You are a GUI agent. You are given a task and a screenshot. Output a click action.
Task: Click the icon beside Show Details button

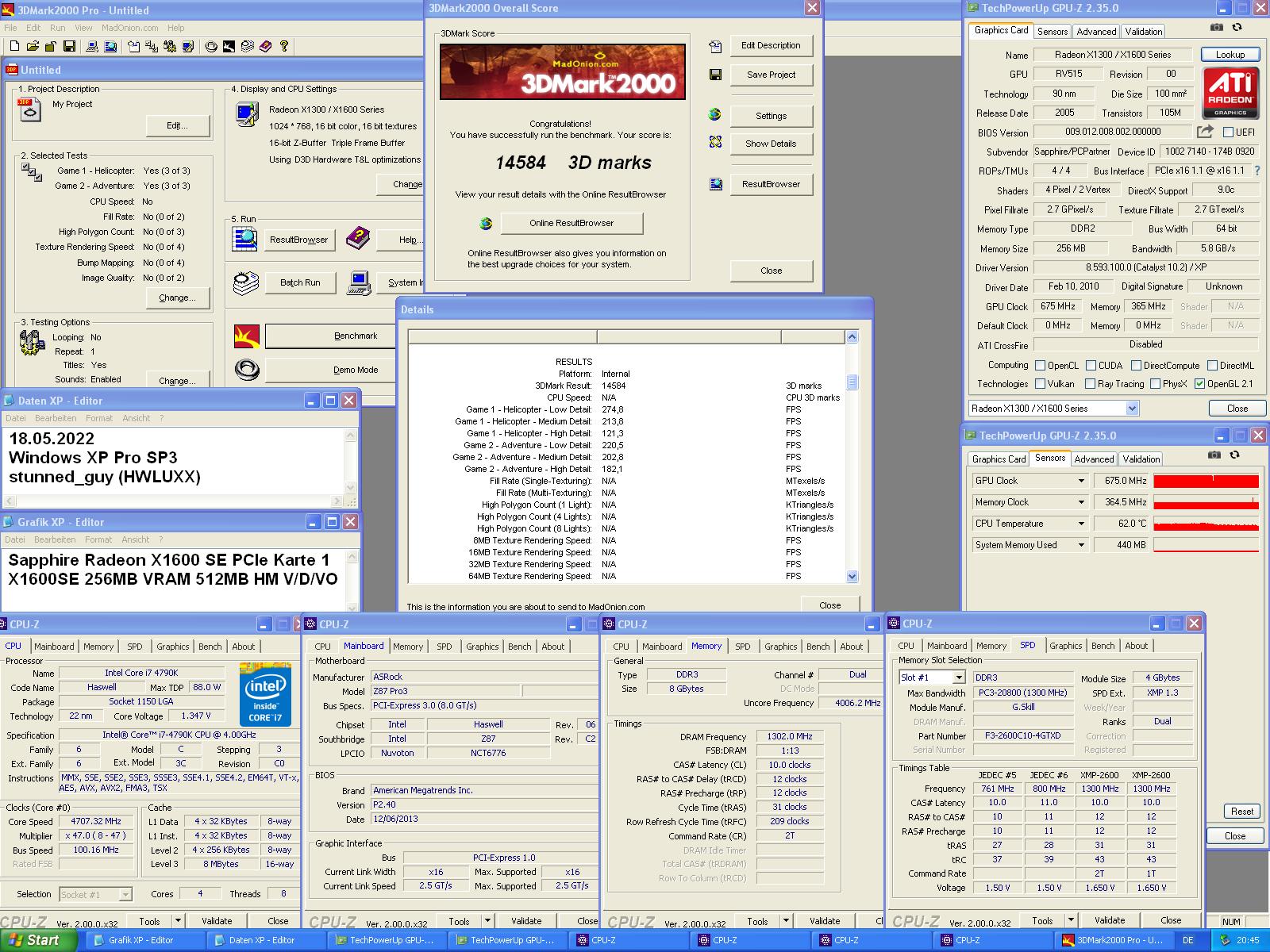[x=715, y=142]
